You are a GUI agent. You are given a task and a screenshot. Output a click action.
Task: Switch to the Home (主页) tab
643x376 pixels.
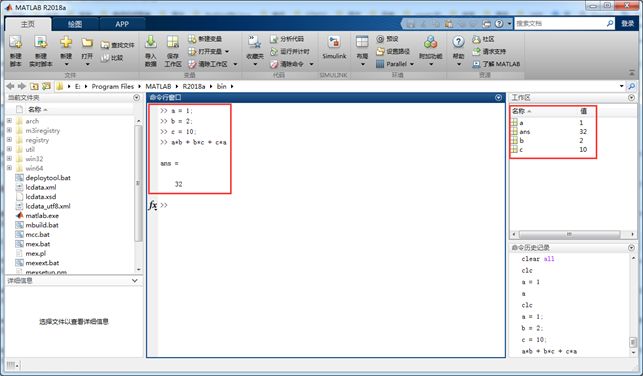point(28,24)
